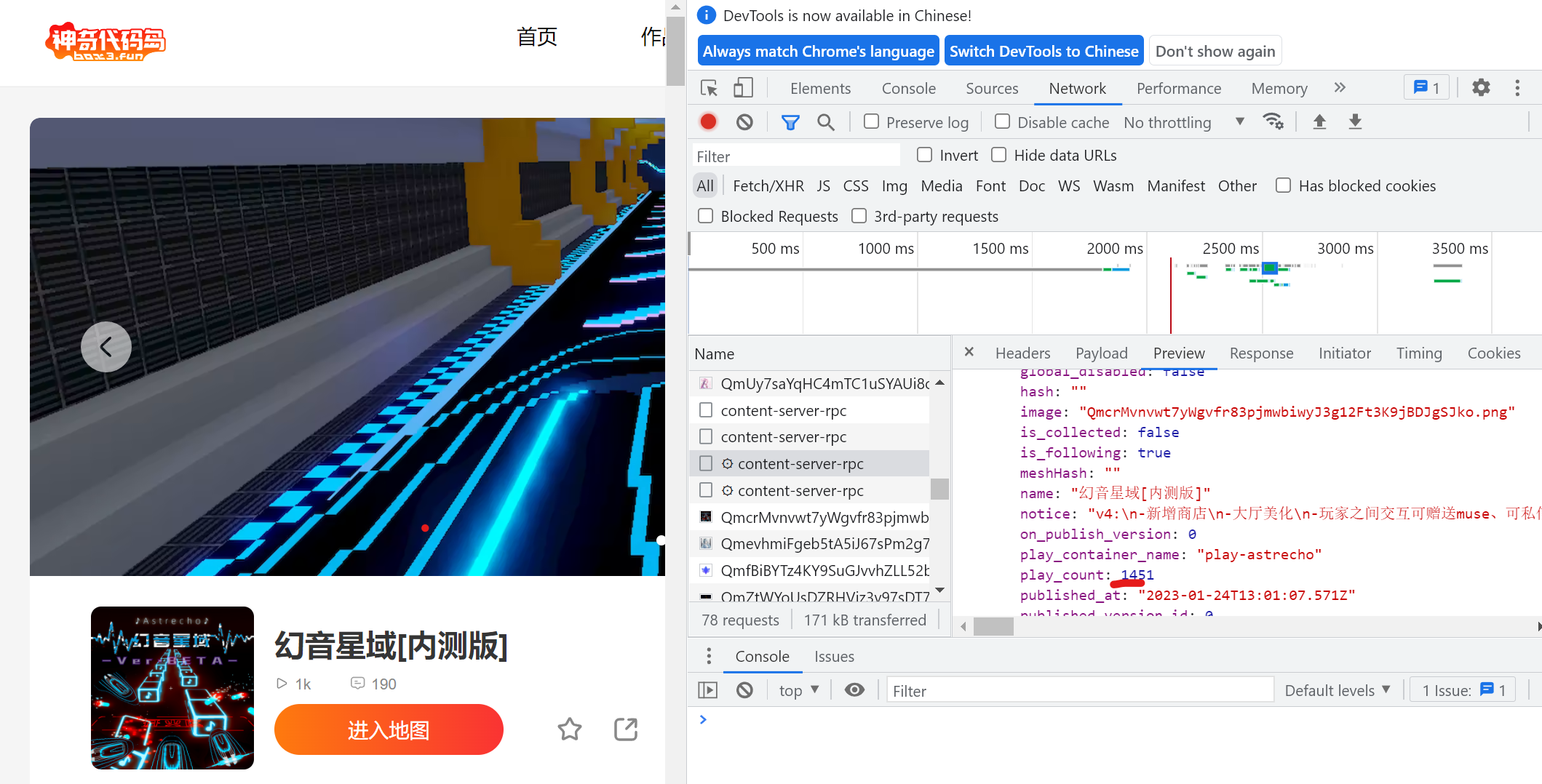
Task: Check Hide data URLs checkbox
Action: (998, 155)
